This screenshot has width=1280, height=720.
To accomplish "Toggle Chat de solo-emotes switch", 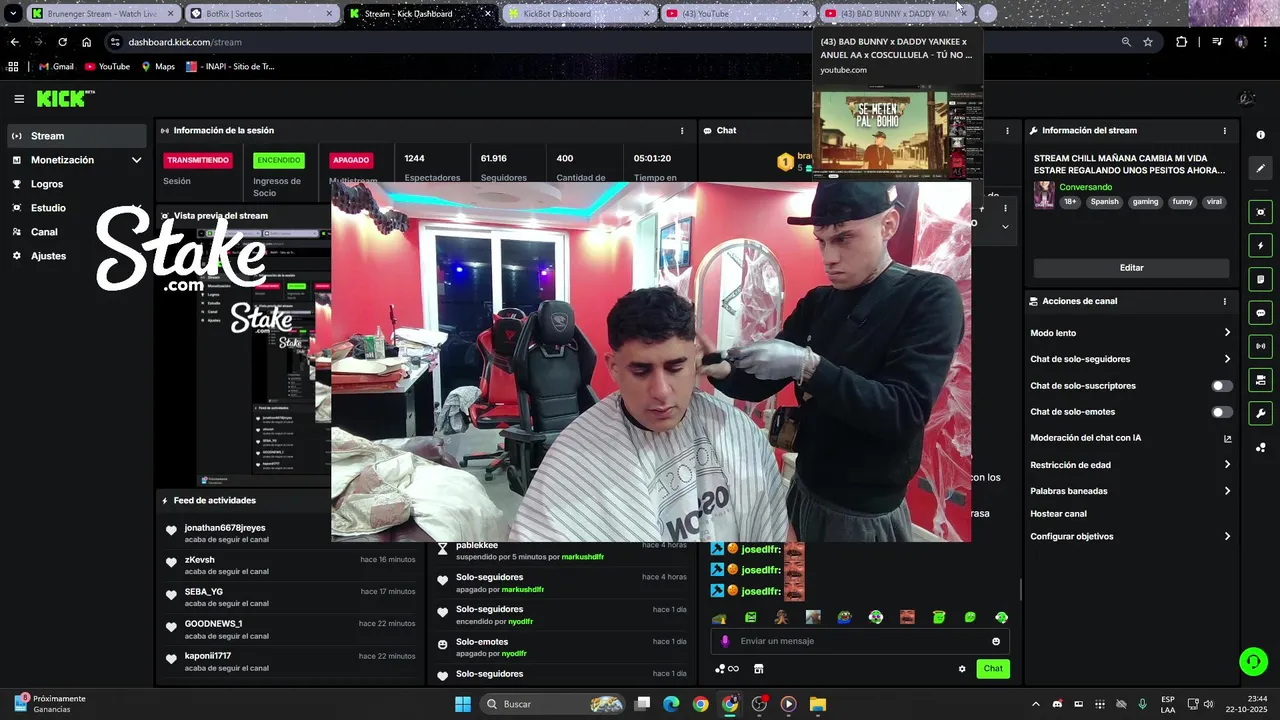I will [1222, 412].
